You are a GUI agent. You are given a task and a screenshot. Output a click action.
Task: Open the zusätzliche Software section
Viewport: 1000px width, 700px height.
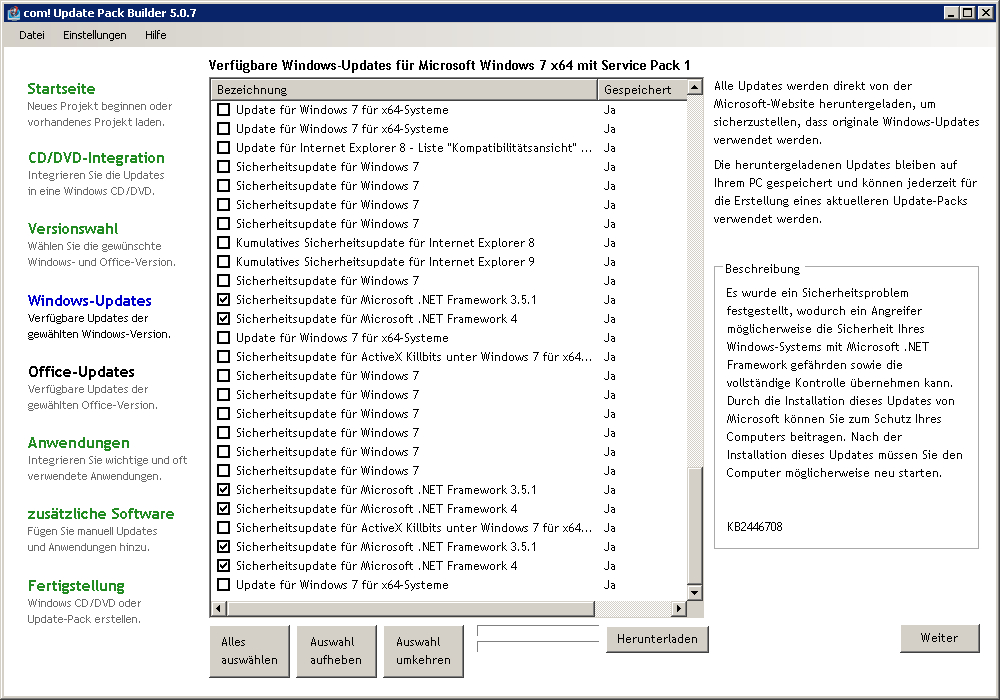click(101, 513)
